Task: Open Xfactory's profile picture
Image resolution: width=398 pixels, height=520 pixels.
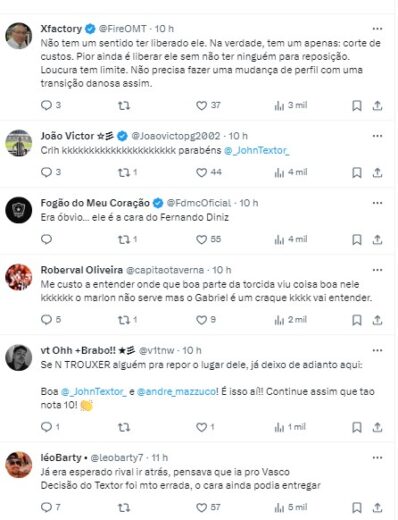Action: coord(19,36)
